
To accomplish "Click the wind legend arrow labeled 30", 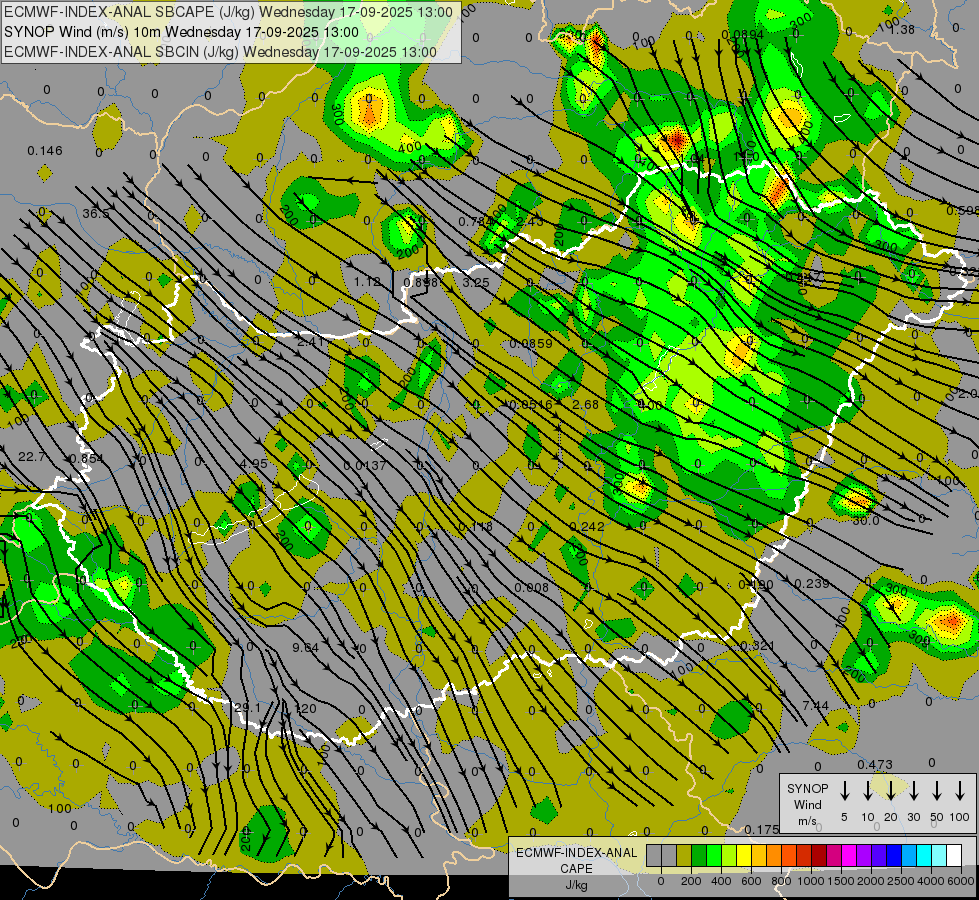I will [913, 791].
